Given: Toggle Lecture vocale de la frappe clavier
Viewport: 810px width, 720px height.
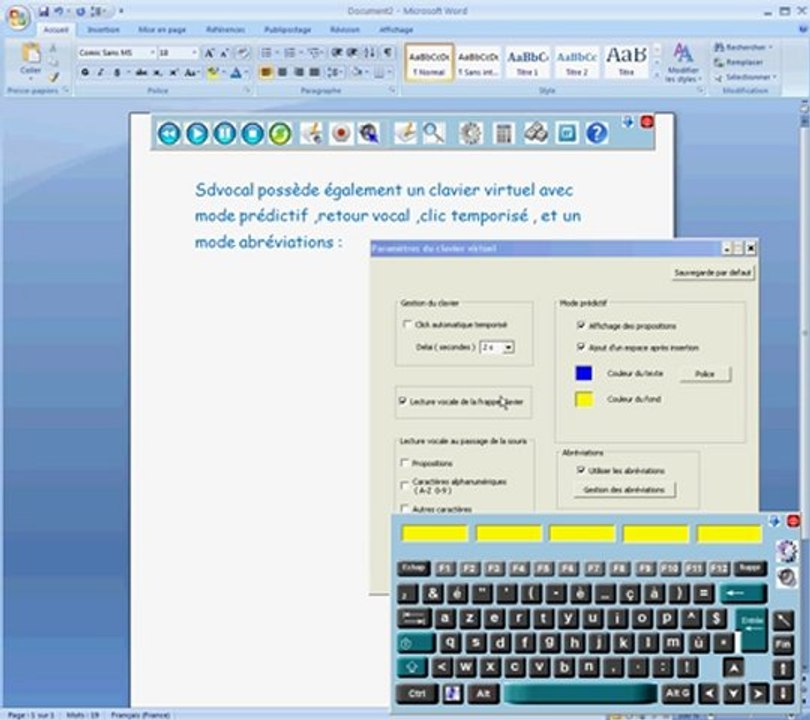Looking at the screenshot, I should tap(402, 401).
